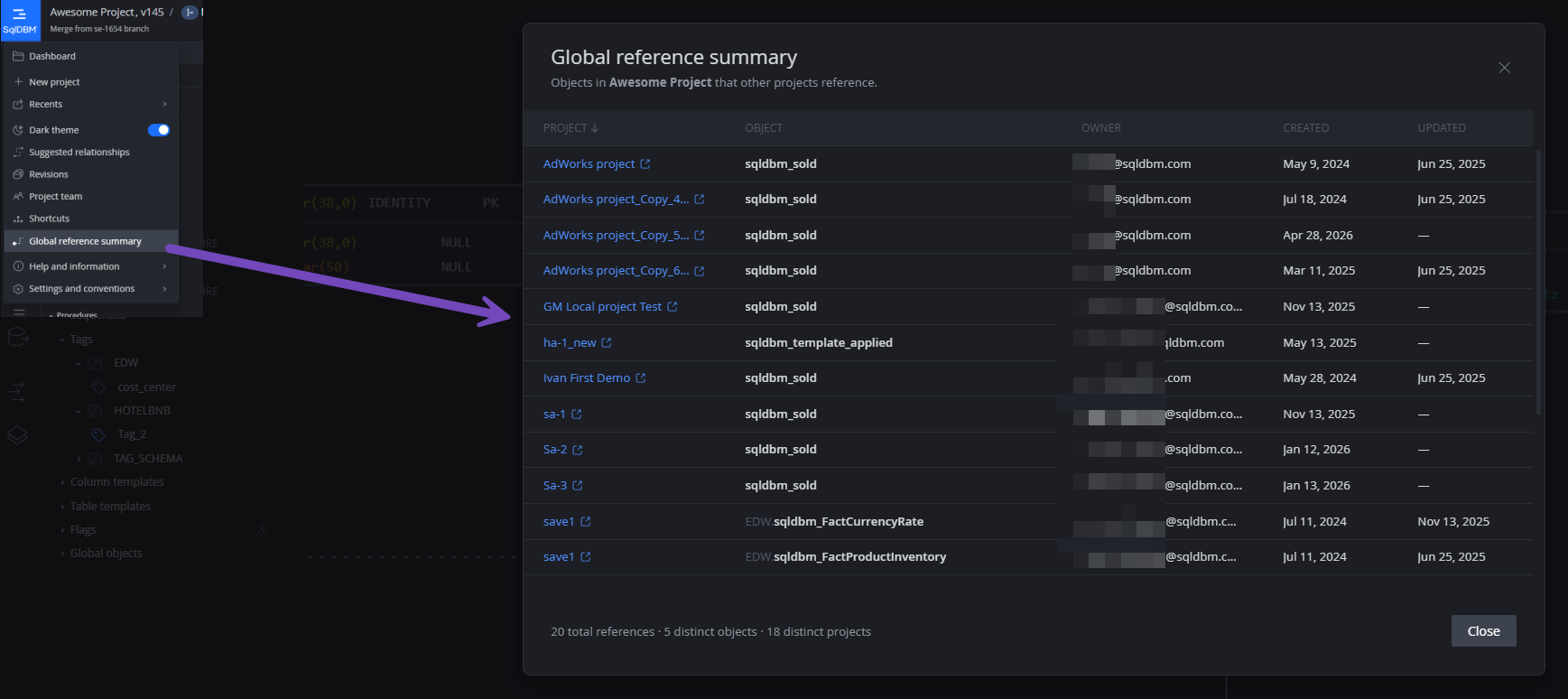Click the database icon in the left sidebar
Viewport: 1568px width, 699px height.
[x=17, y=338]
